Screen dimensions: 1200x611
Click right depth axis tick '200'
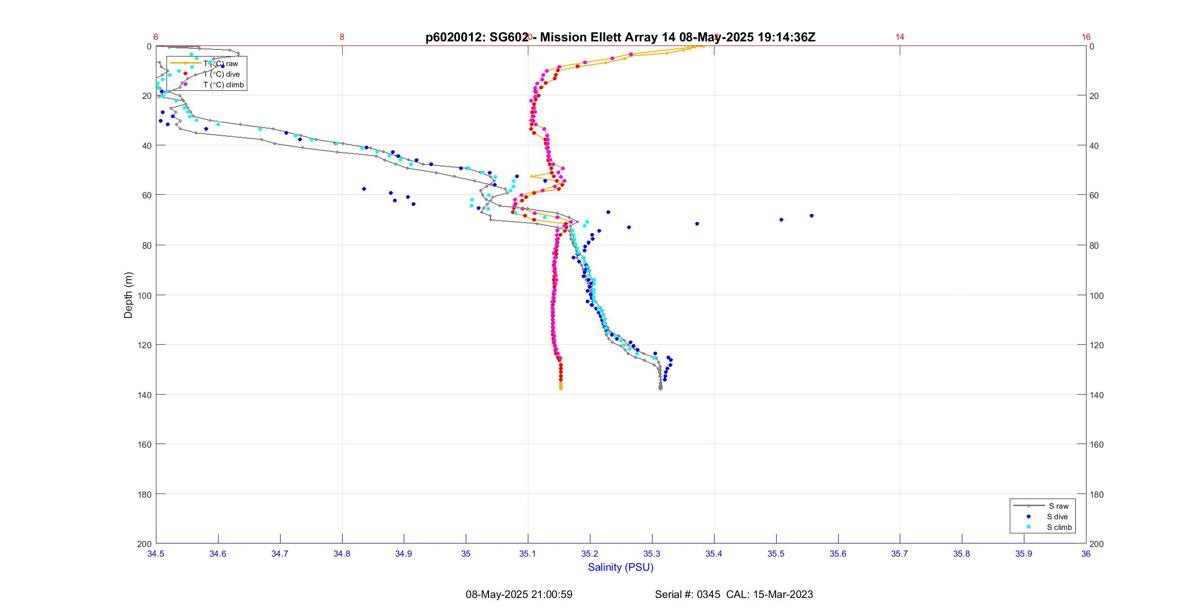(1099, 544)
